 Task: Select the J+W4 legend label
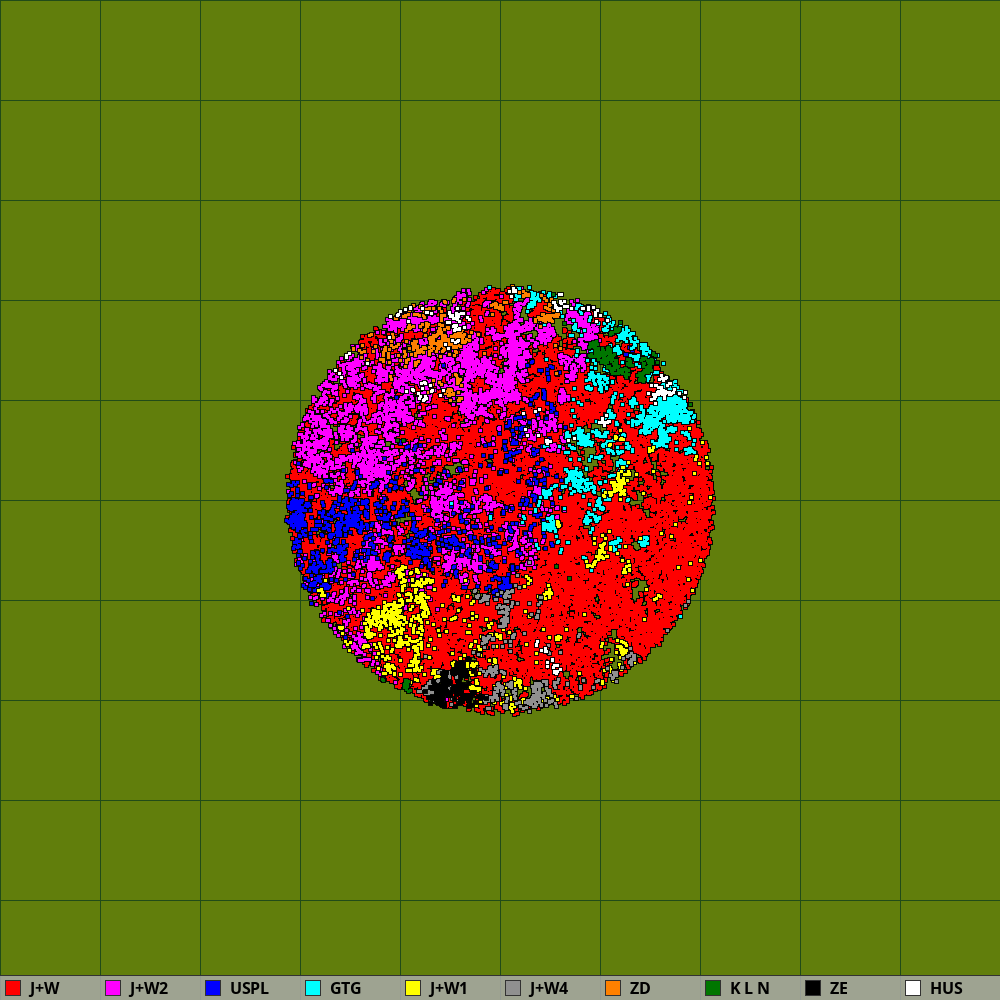point(548,988)
